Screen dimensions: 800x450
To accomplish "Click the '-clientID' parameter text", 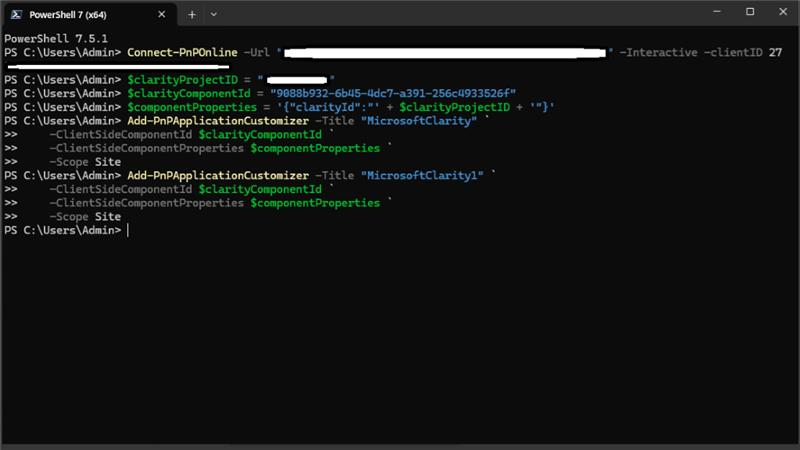I will pos(733,53).
